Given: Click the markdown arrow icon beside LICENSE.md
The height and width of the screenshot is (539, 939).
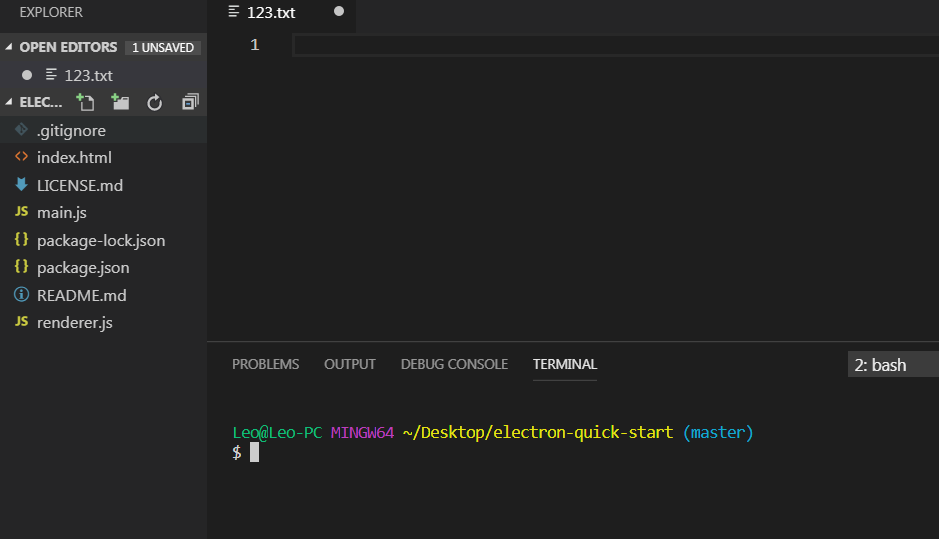Looking at the screenshot, I should click(x=22, y=184).
